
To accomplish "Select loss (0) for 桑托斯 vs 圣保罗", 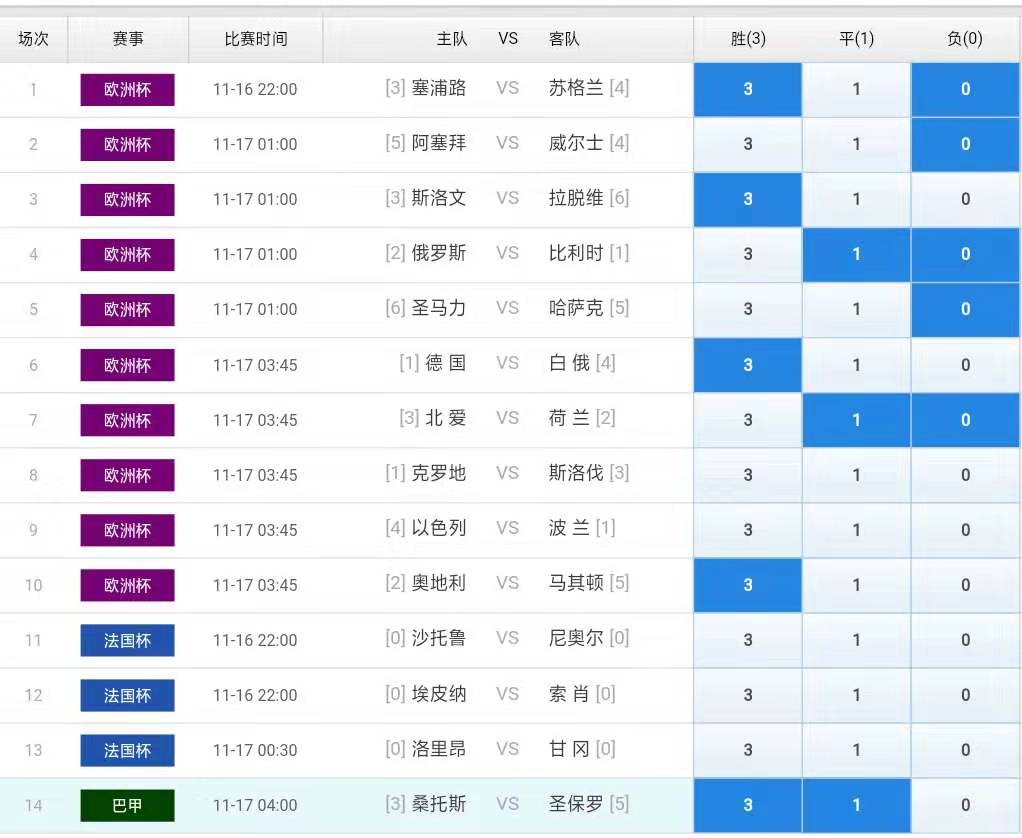I will [965, 805].
